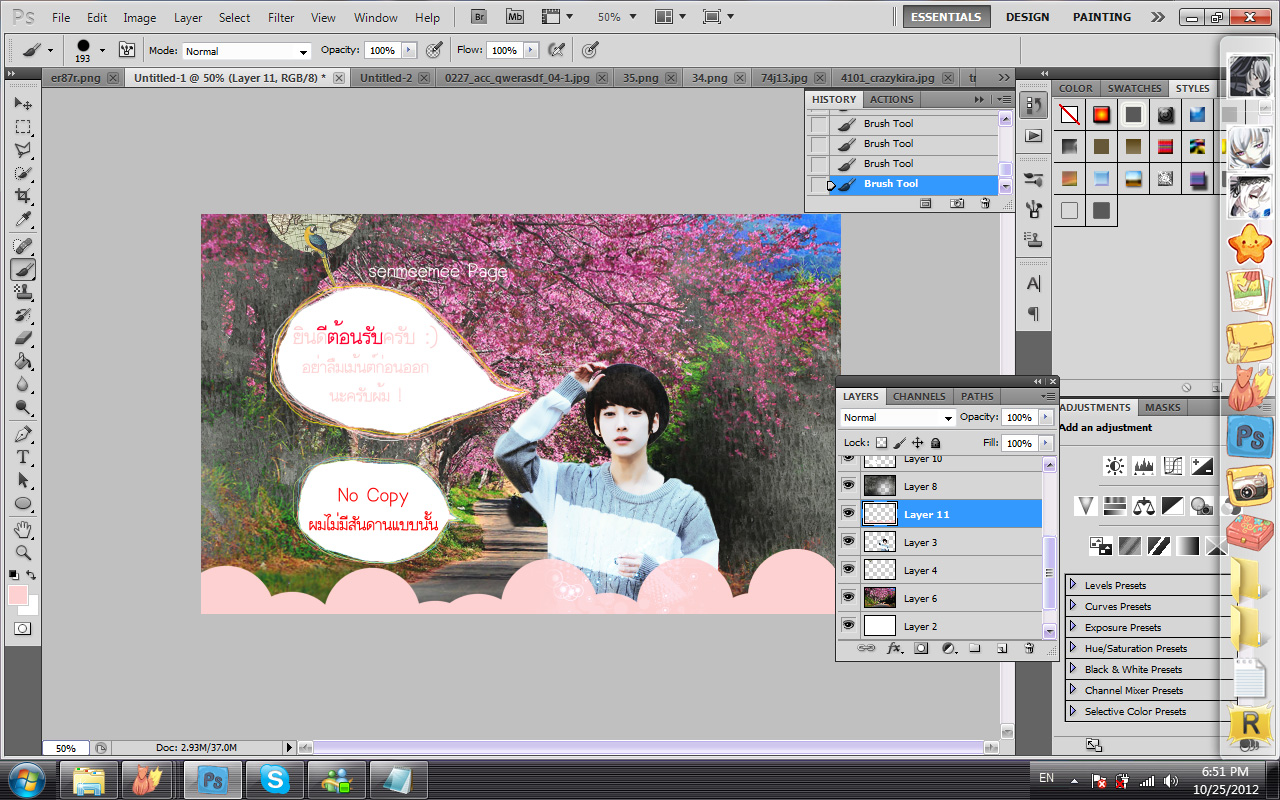
Task: Activate the Clone Stamp tool
Action: tap(23, 292)
